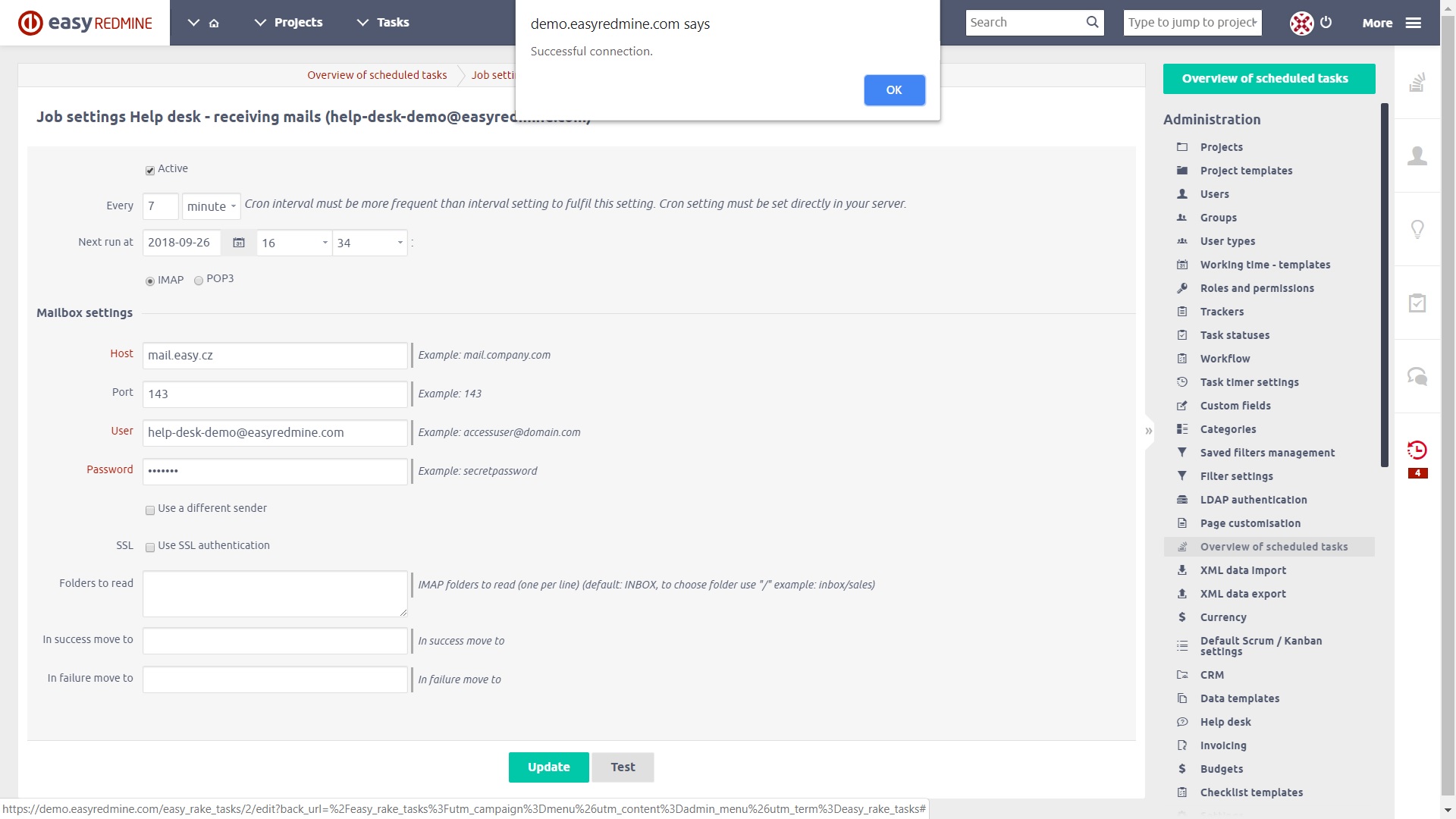Click the lightbulb icon in right strip

[1417, 229]
